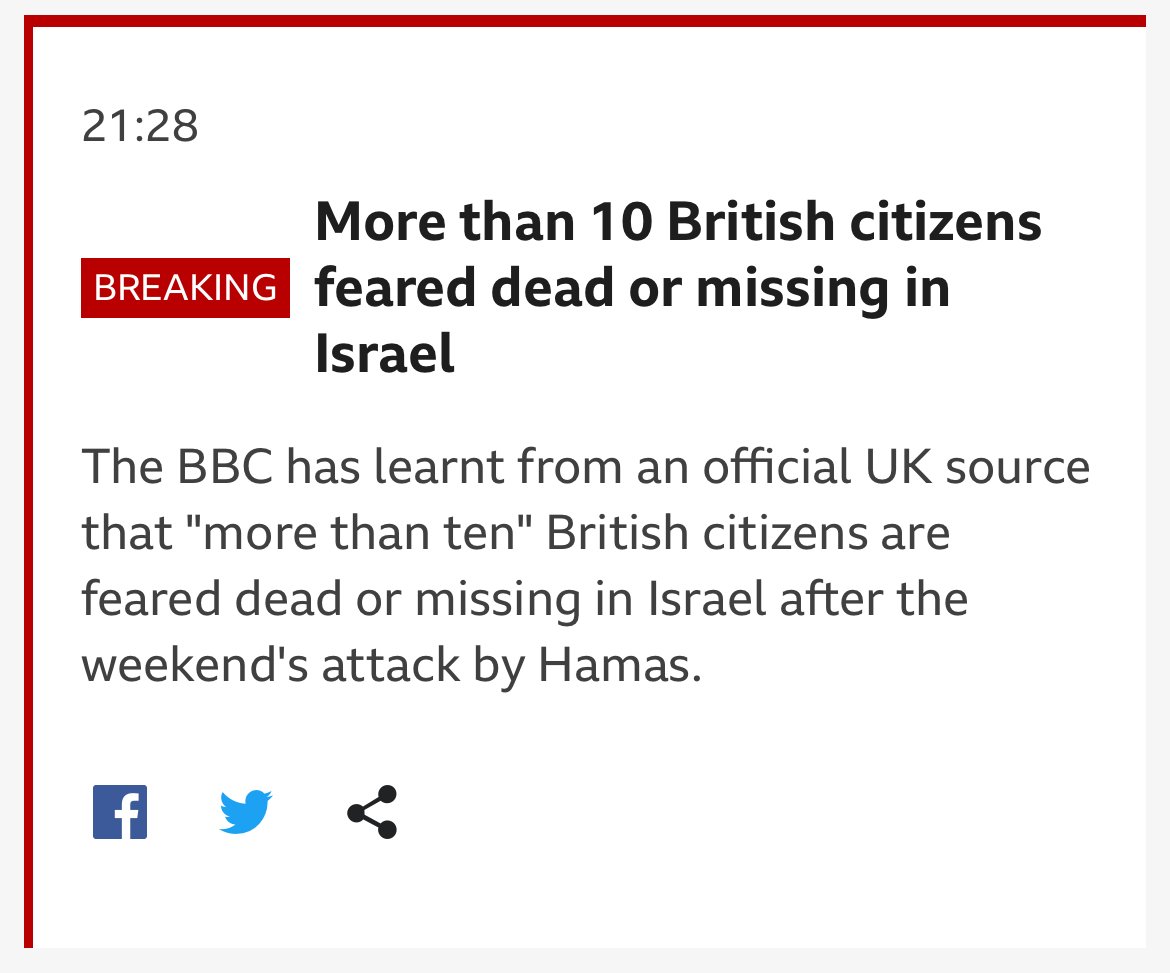Click the red top border of the post
The height and width of the screenshot is (973, 1170).
coord(585,20)
